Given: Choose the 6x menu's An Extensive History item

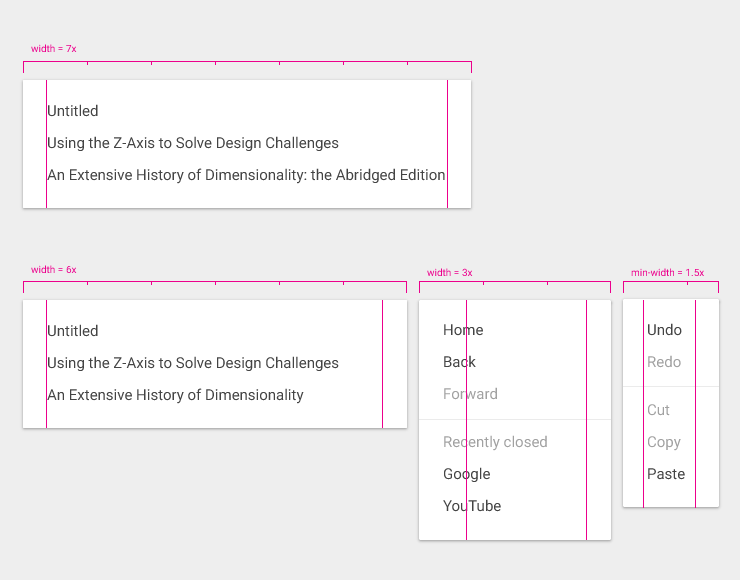Looking at the screenshot, I should (x=175, y=395).
